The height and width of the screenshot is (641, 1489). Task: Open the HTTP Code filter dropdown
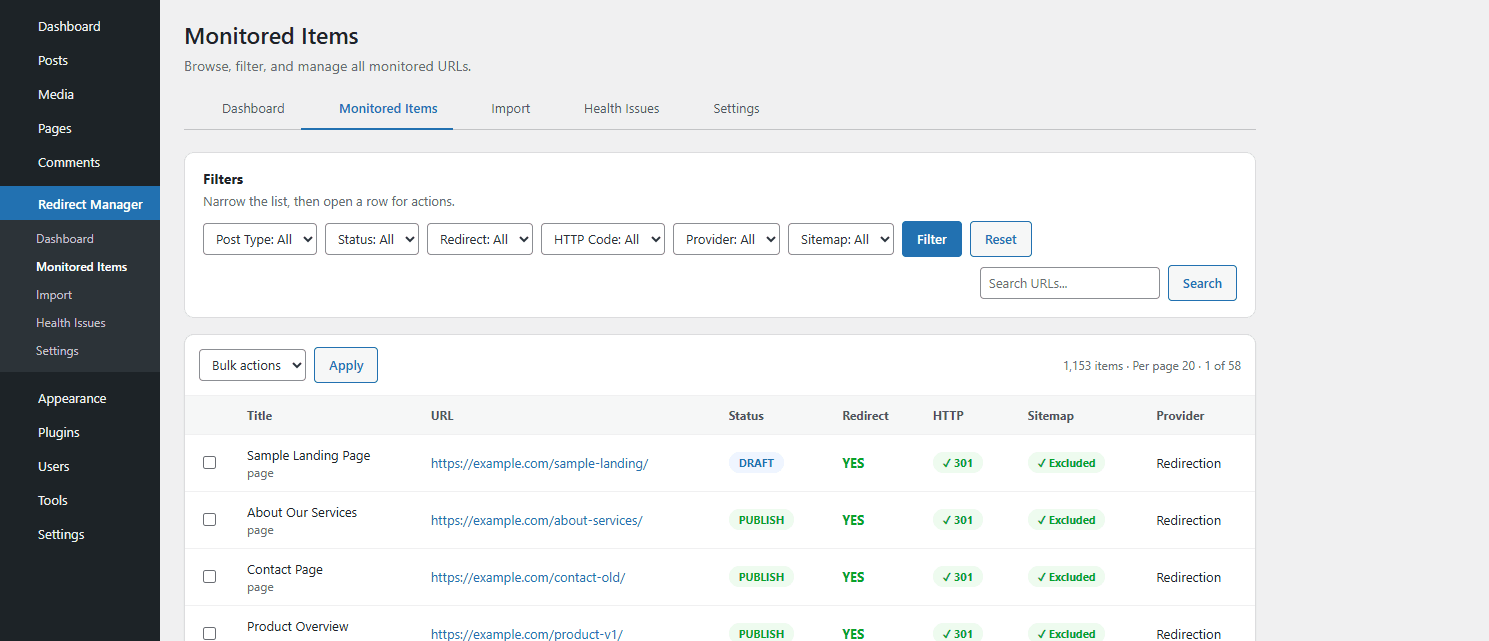tap(603, 239)
